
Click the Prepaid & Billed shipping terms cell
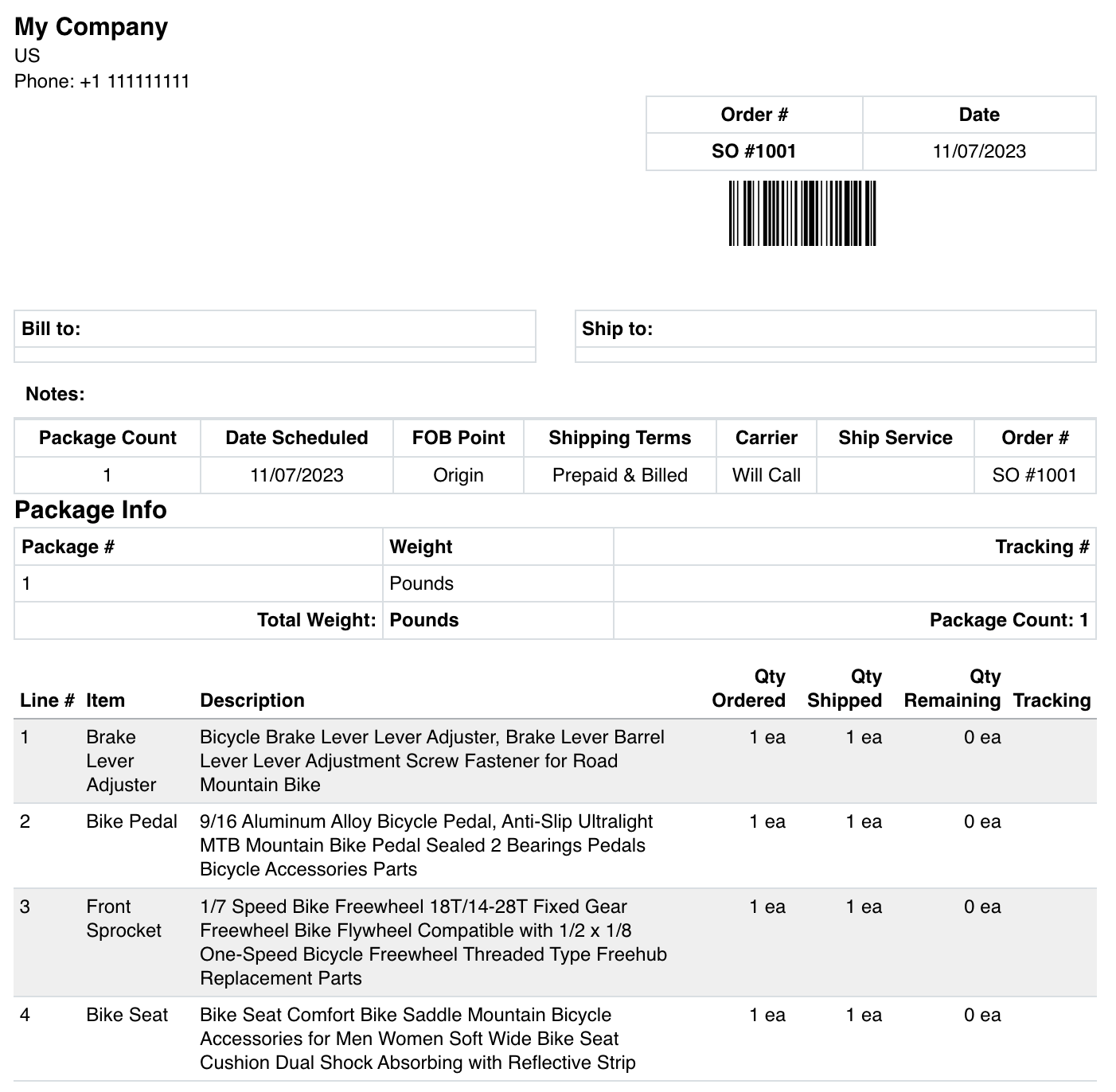pos(620,475)
